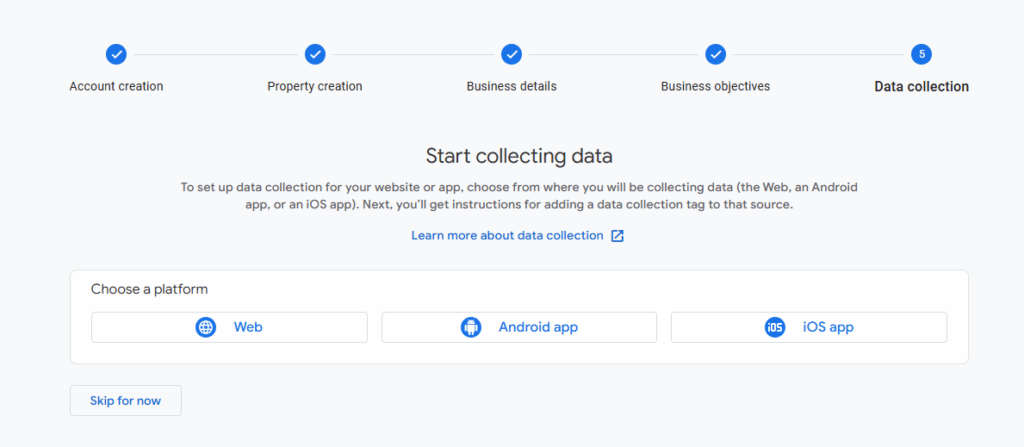Screen dimensions: 1024x447
Task: Open Learn more about data collection link
Action: coord(507,236)
